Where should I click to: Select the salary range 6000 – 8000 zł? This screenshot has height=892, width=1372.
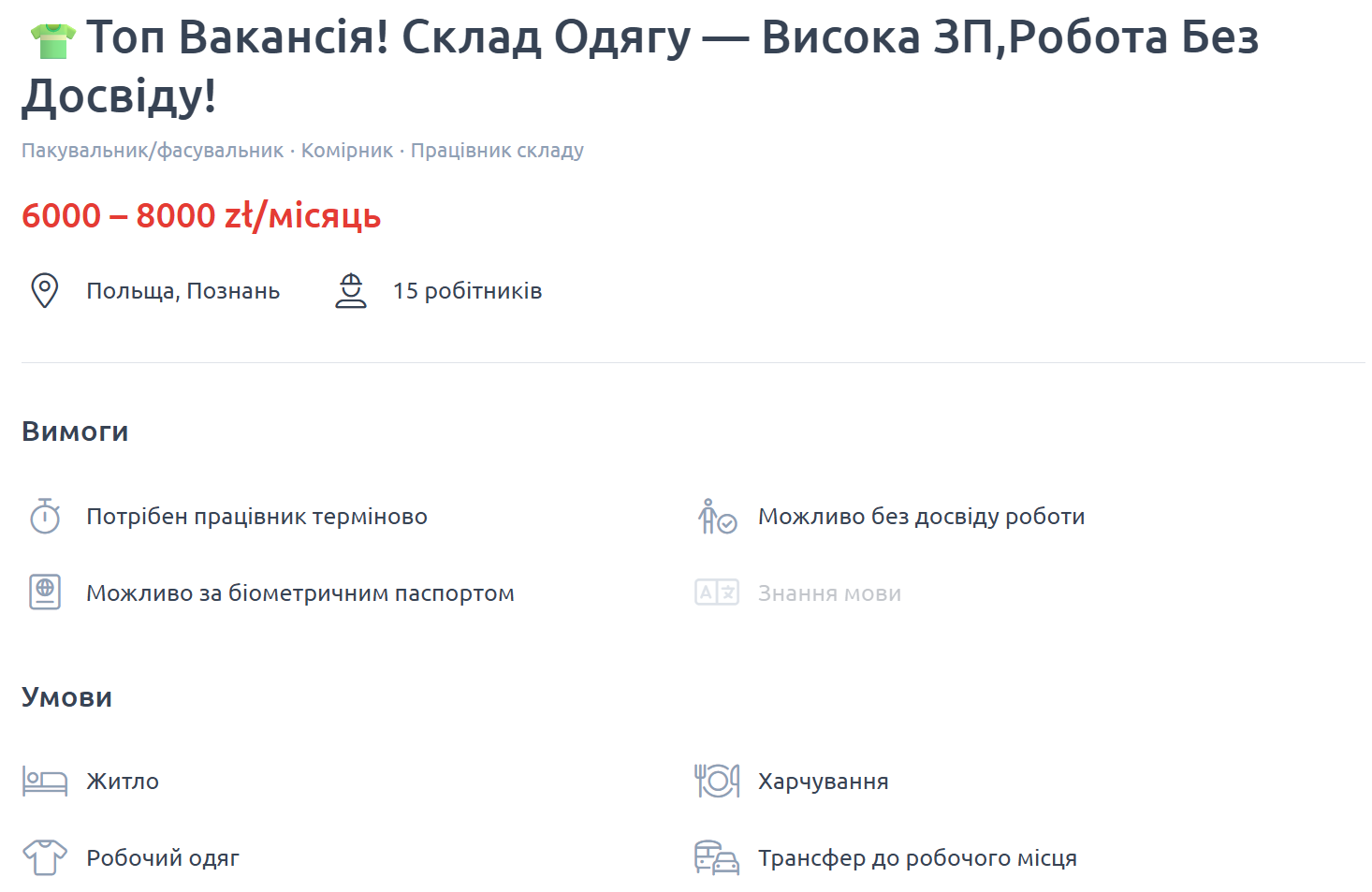tap(201, 215)
